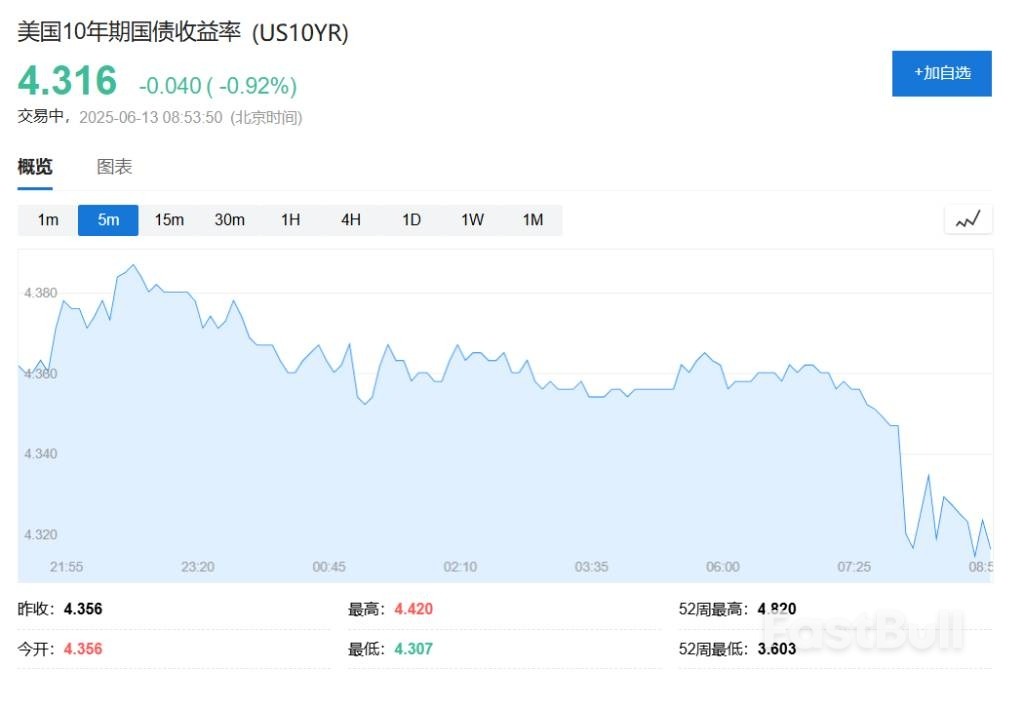Select the 1W chart interval
Image resolution: width=1024 pixels, height=702 pixels.
[x=471, y=219]
